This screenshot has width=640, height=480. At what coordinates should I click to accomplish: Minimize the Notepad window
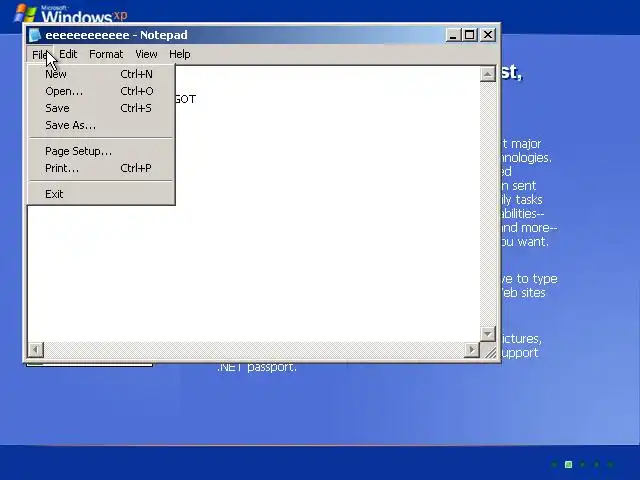[x=452, y=35]
